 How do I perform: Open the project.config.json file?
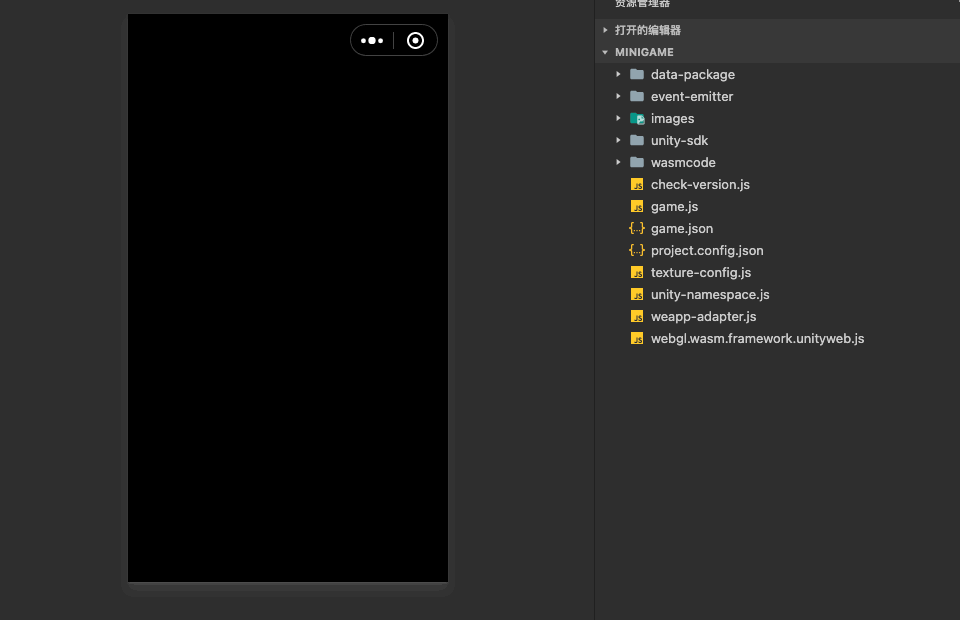point(707,251)
